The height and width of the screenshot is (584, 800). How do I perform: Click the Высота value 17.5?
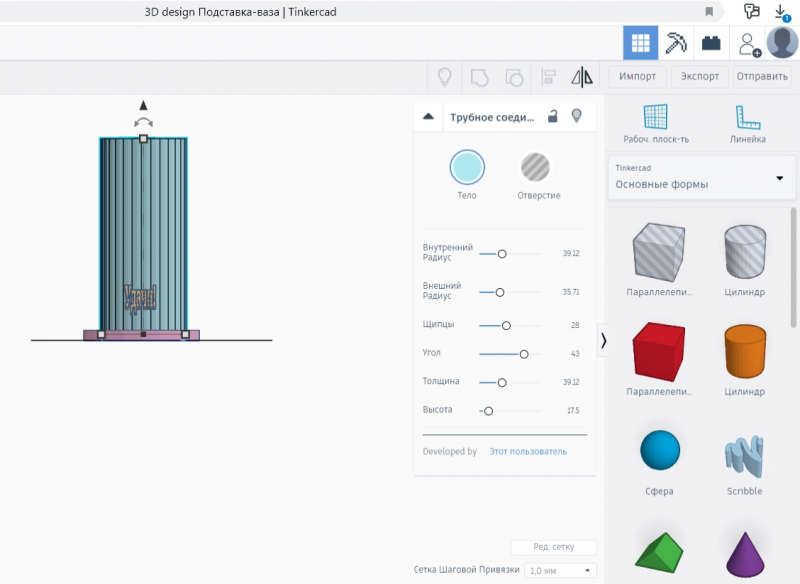point(573,411)
